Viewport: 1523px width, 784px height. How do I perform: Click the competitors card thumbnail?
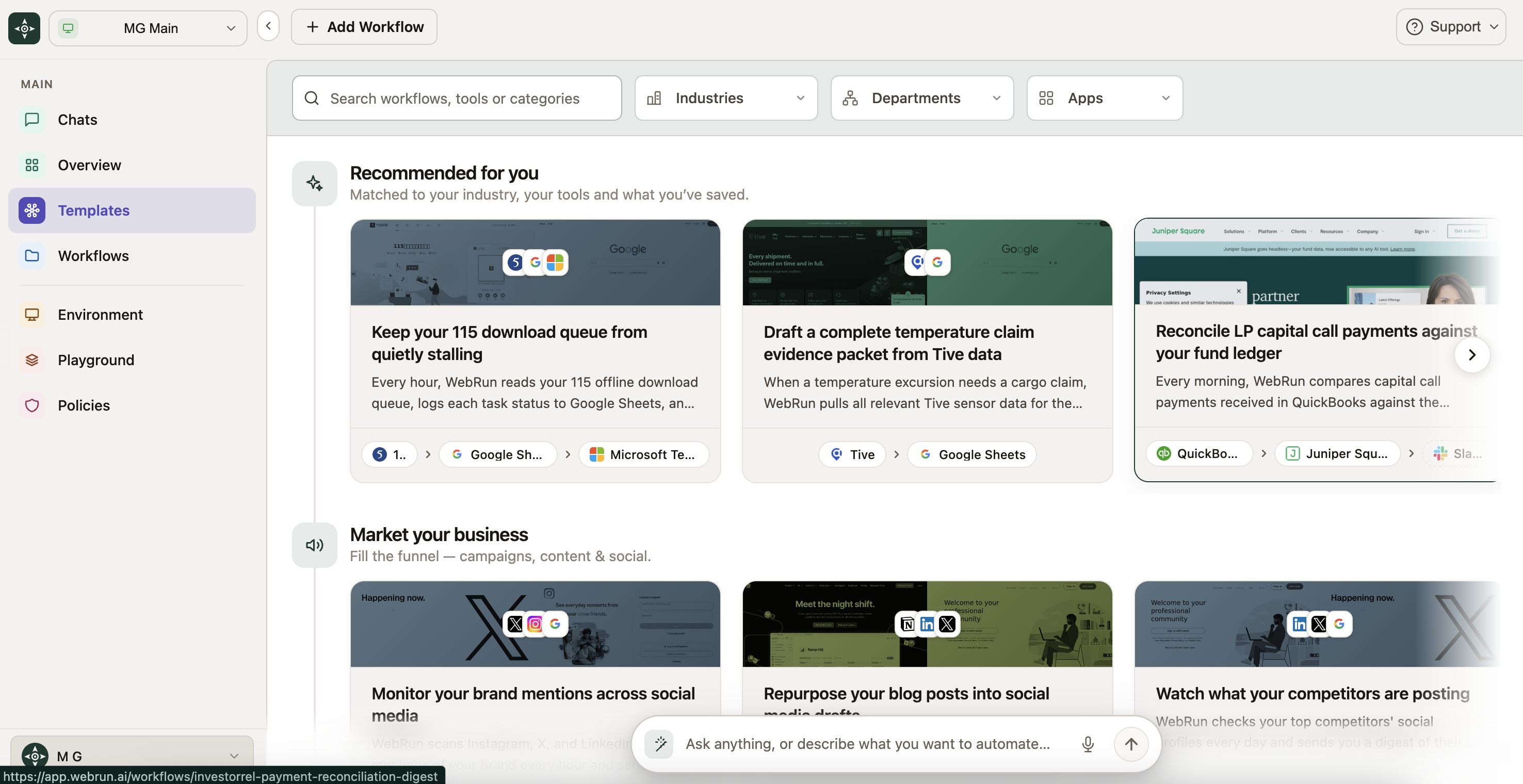(x=1317, y=624)
